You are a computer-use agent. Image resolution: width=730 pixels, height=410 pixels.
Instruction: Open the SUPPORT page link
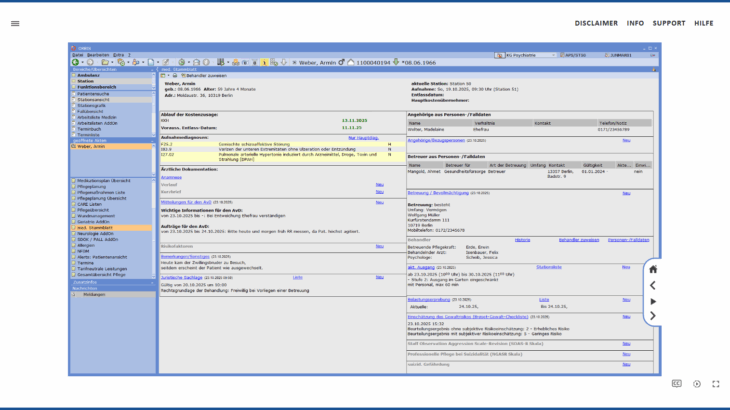(669, 22)
